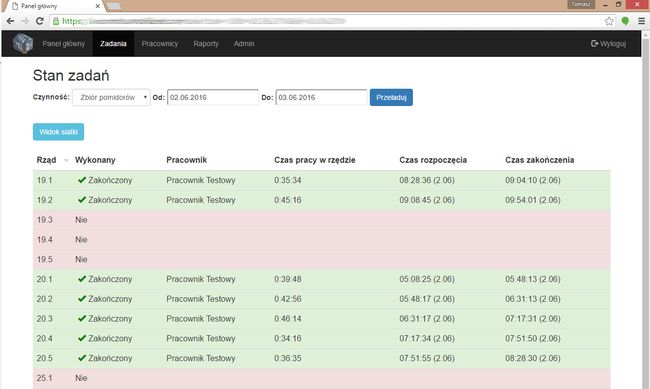The image size is (650, 389).
Task: Open Panel główny navigation item
Action: pos(63,44)
